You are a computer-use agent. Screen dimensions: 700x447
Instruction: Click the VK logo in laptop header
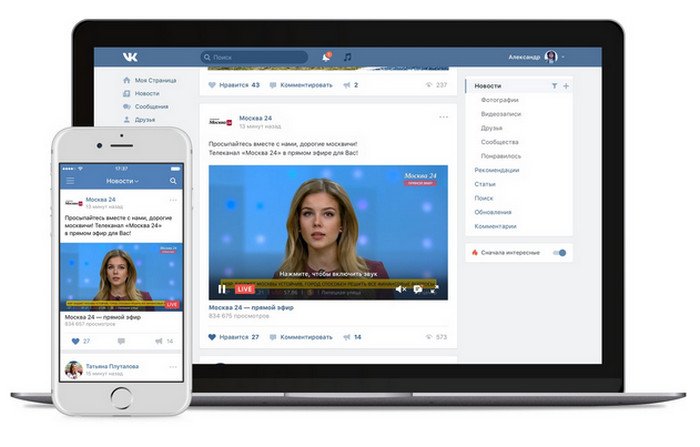coord(130,57)
